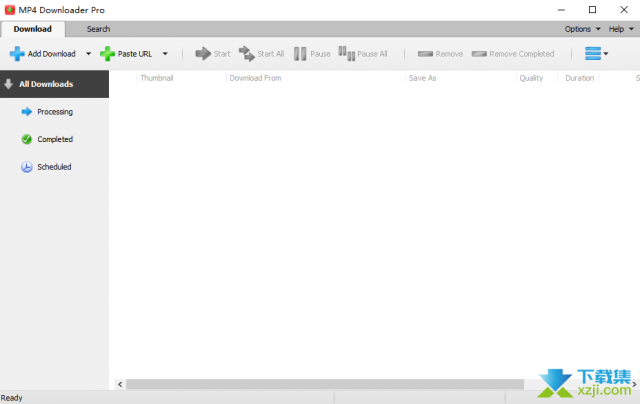Click the Start arrow icon
Viewport: 640px width, 404px height.
pos(203,53)
